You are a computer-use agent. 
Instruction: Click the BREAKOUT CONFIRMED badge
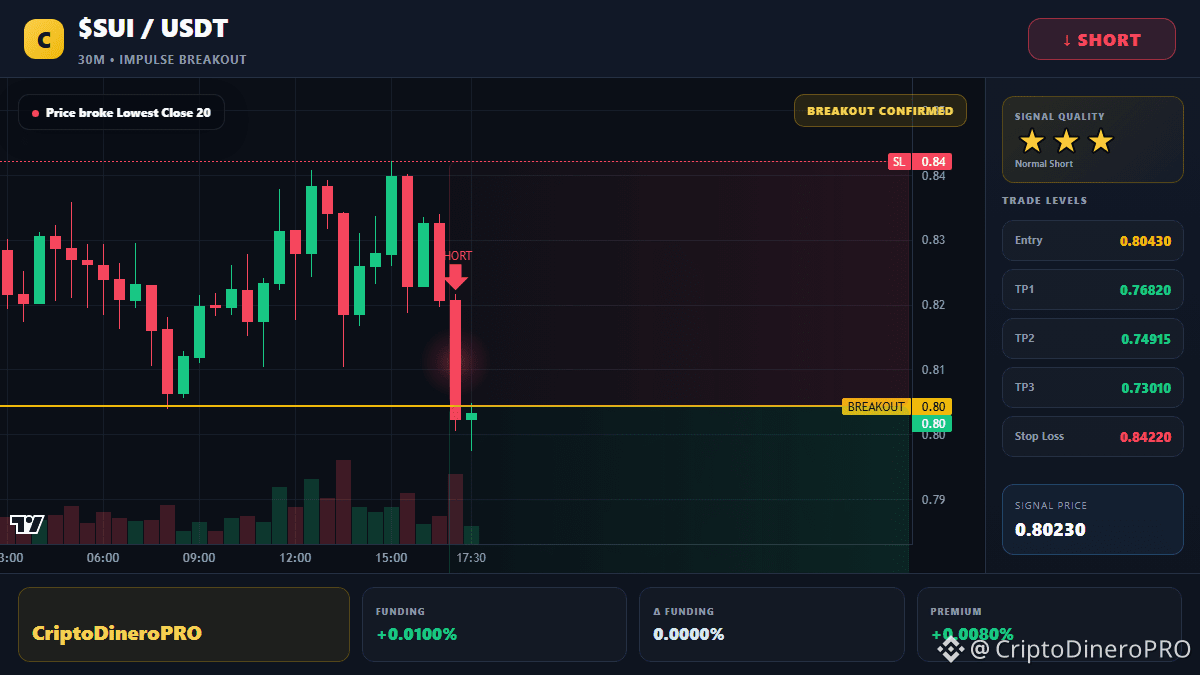880,111
